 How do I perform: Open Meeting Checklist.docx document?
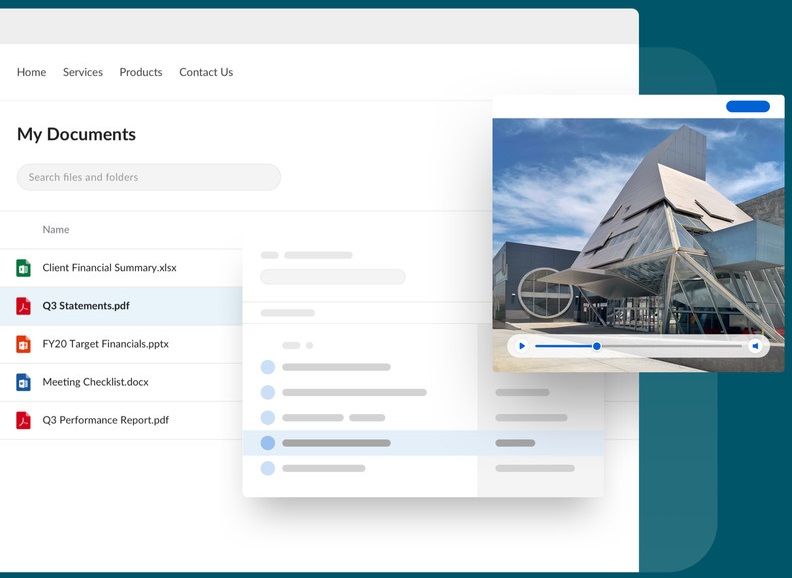tap(95, 382)
